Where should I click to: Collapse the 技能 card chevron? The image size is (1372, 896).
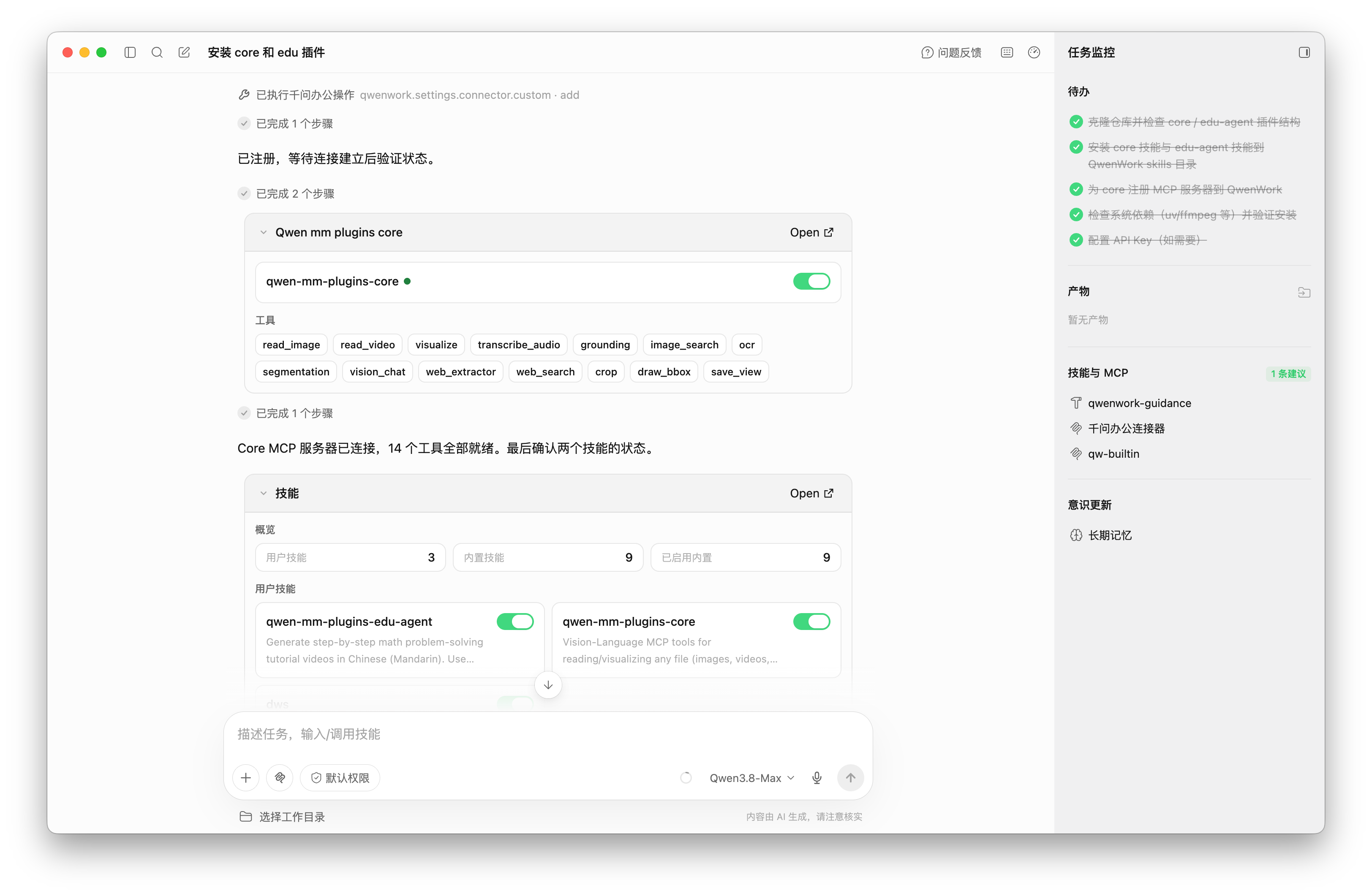point(264,493)
